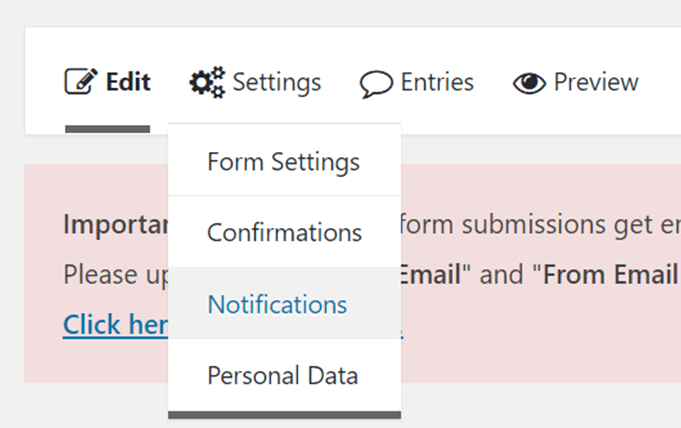This screenshot has height=428, width=681.
Task: Follow the "Click here" link
Action: point(112,325)
